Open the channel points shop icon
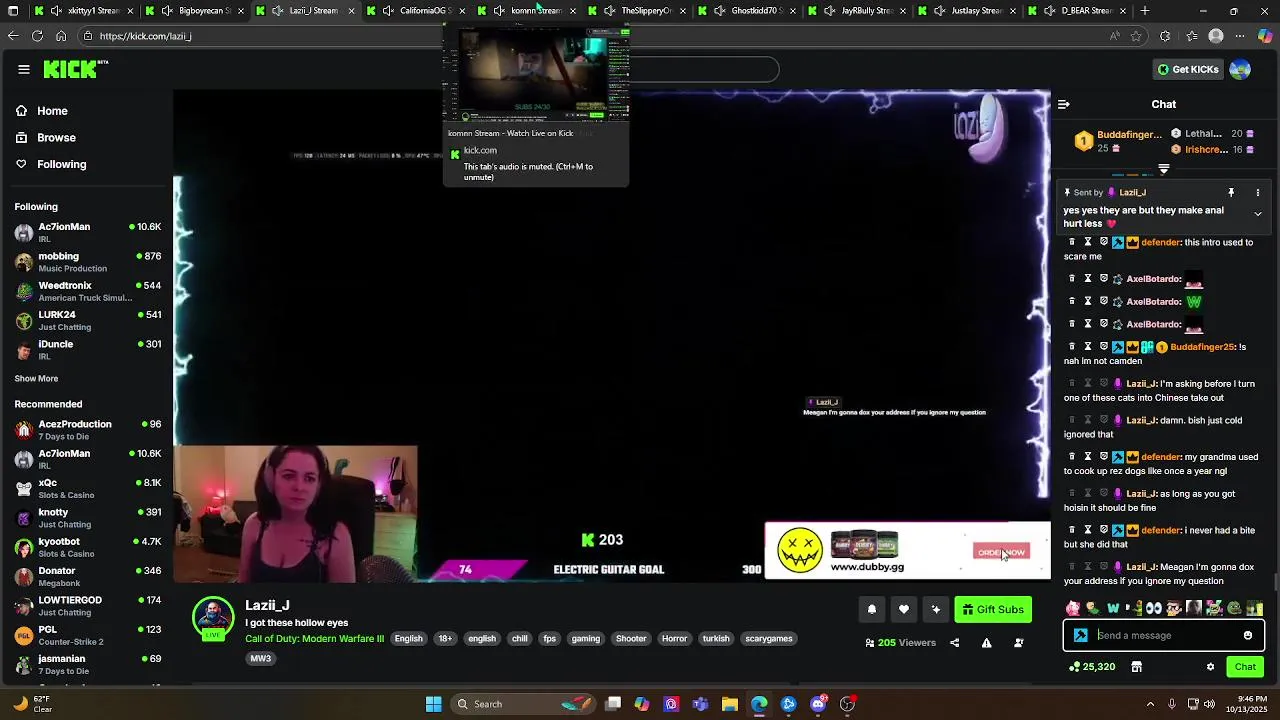 point(1136,667)
